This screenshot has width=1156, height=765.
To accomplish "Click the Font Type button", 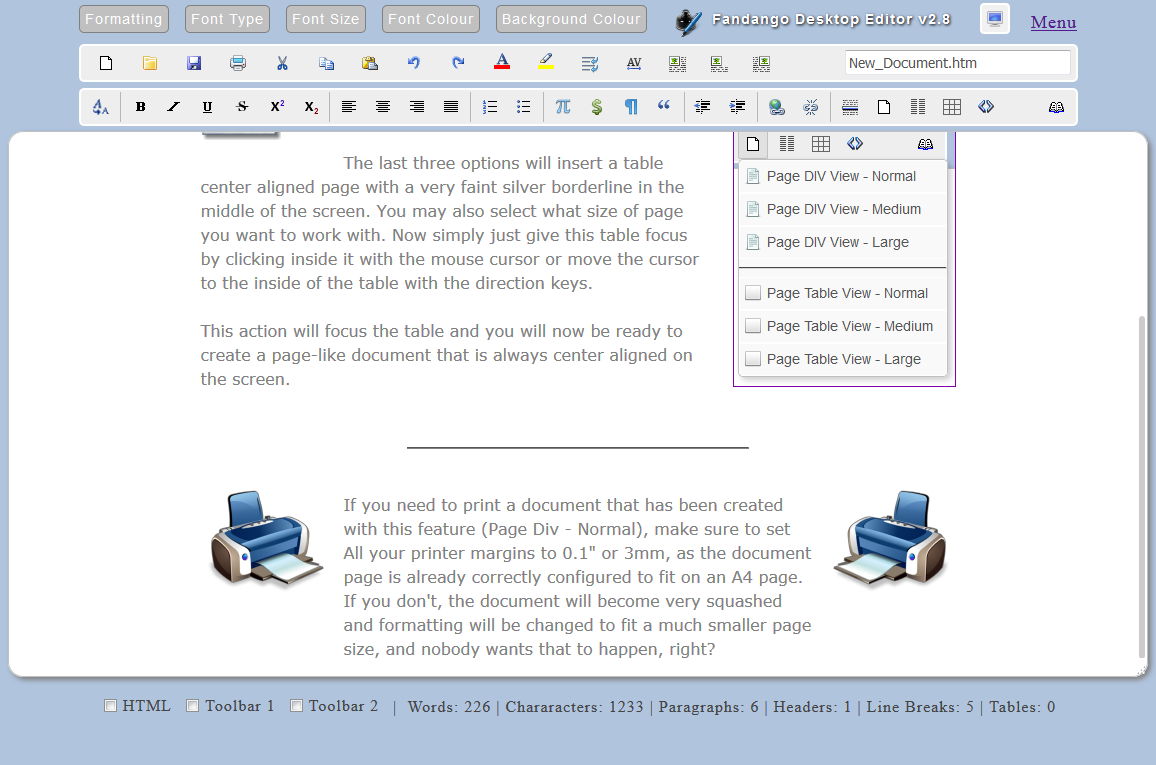I will pos(227,18).
